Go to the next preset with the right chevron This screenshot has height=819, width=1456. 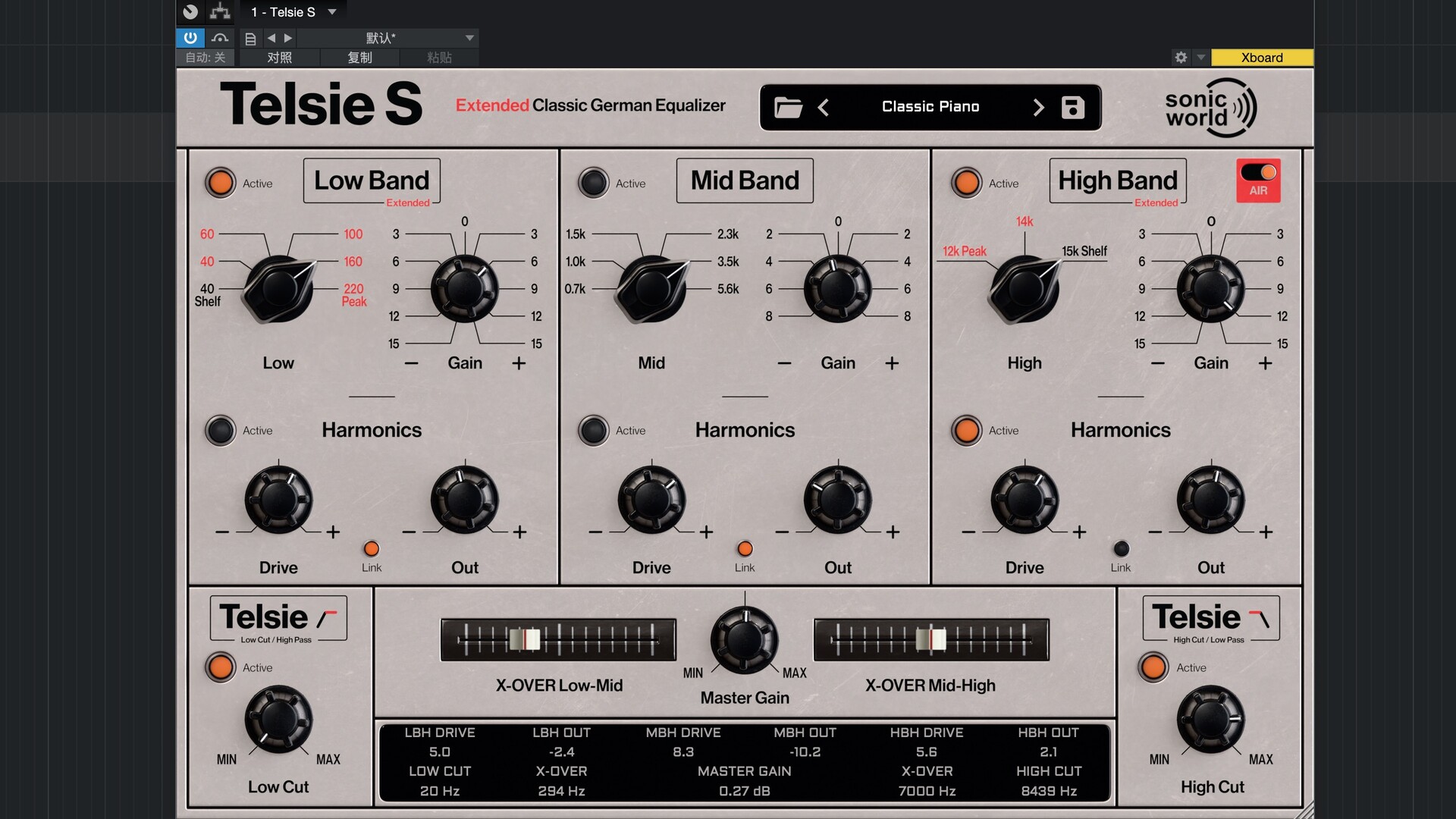[1038, 108]
